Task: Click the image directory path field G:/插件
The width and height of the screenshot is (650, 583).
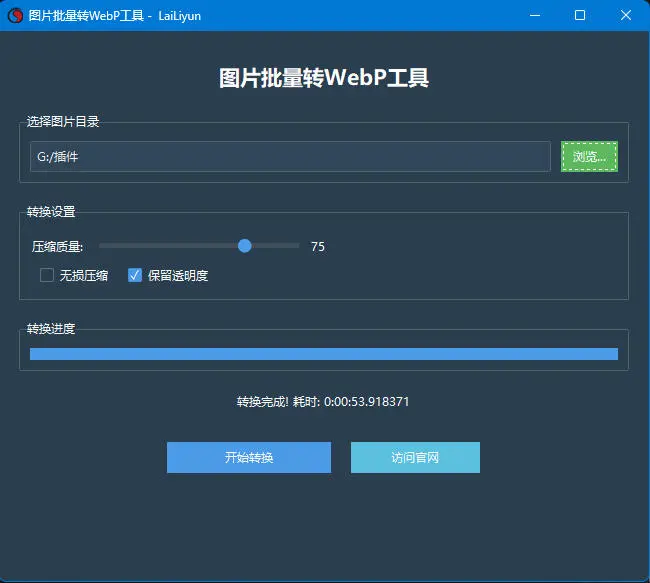Action: (x=290, y=156)
